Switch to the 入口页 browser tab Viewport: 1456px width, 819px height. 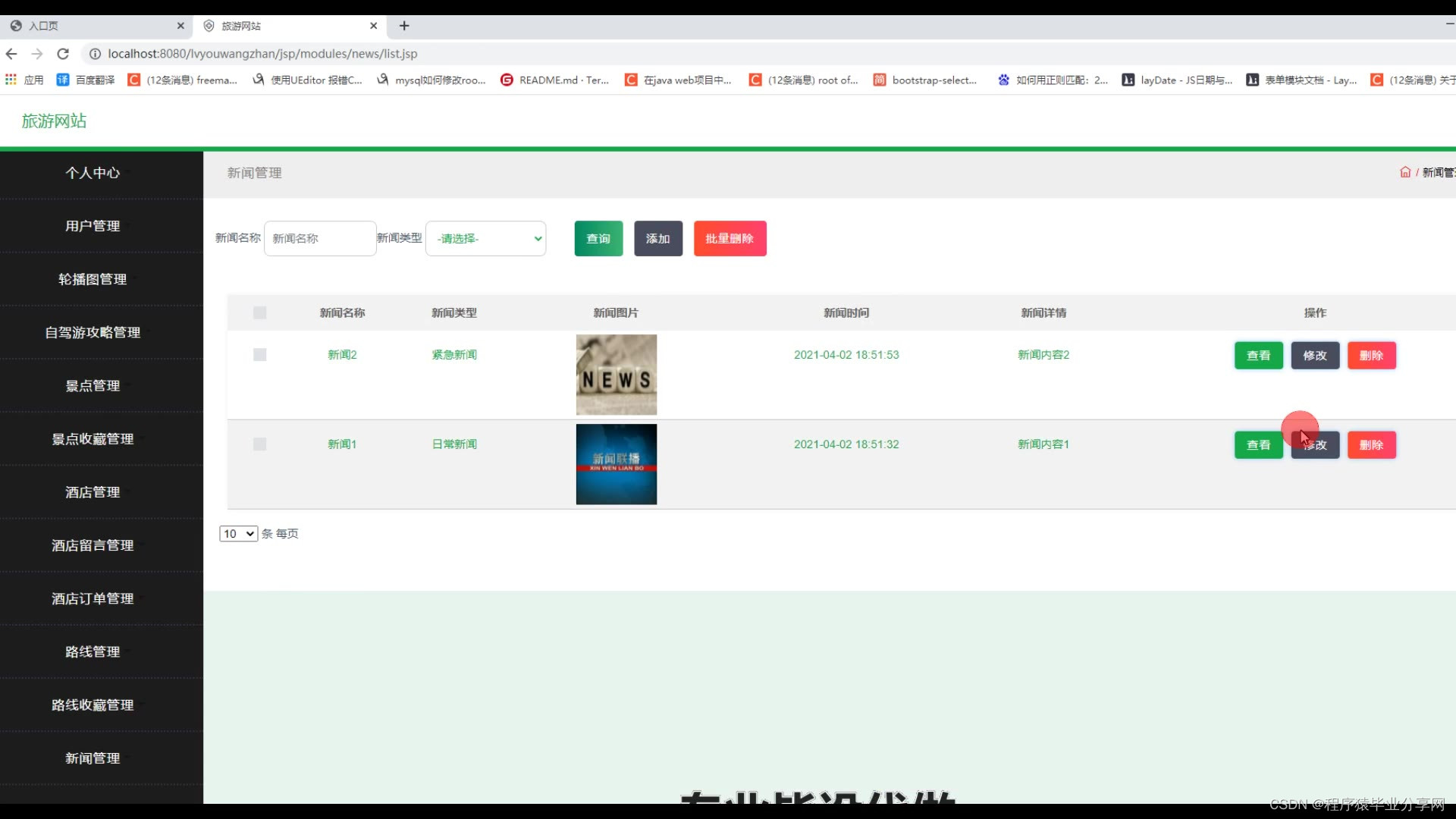pos(76,26)
